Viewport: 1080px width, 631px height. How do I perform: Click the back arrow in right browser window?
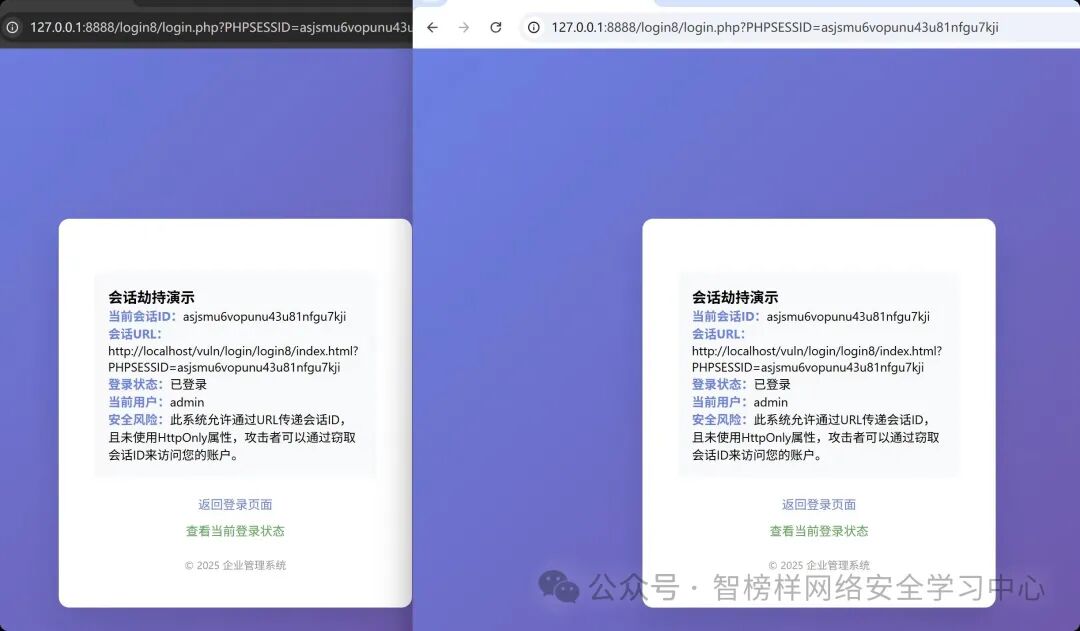pos(432,28)
